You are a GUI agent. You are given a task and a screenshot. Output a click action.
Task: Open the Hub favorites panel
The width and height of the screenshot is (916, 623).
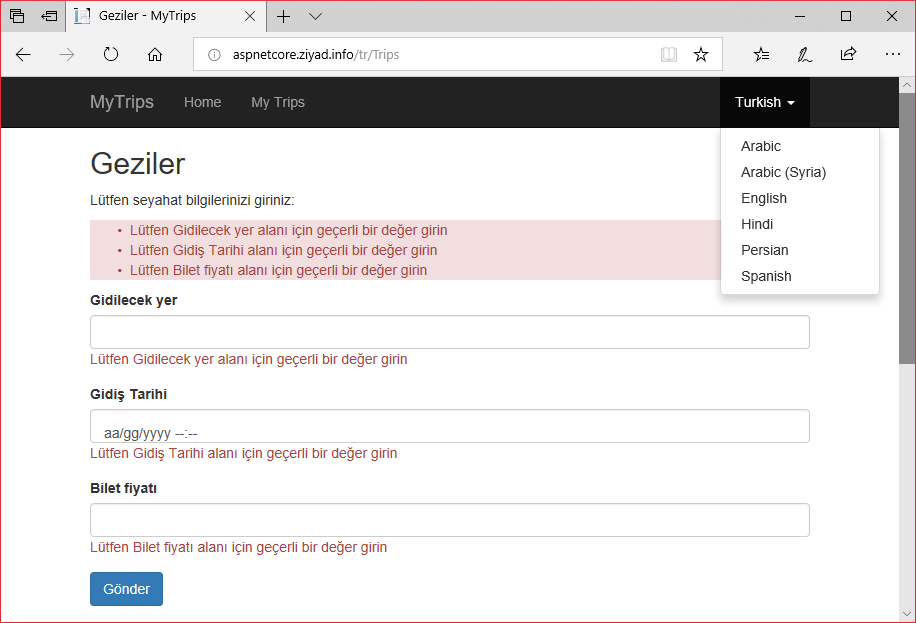coord(761,54)
